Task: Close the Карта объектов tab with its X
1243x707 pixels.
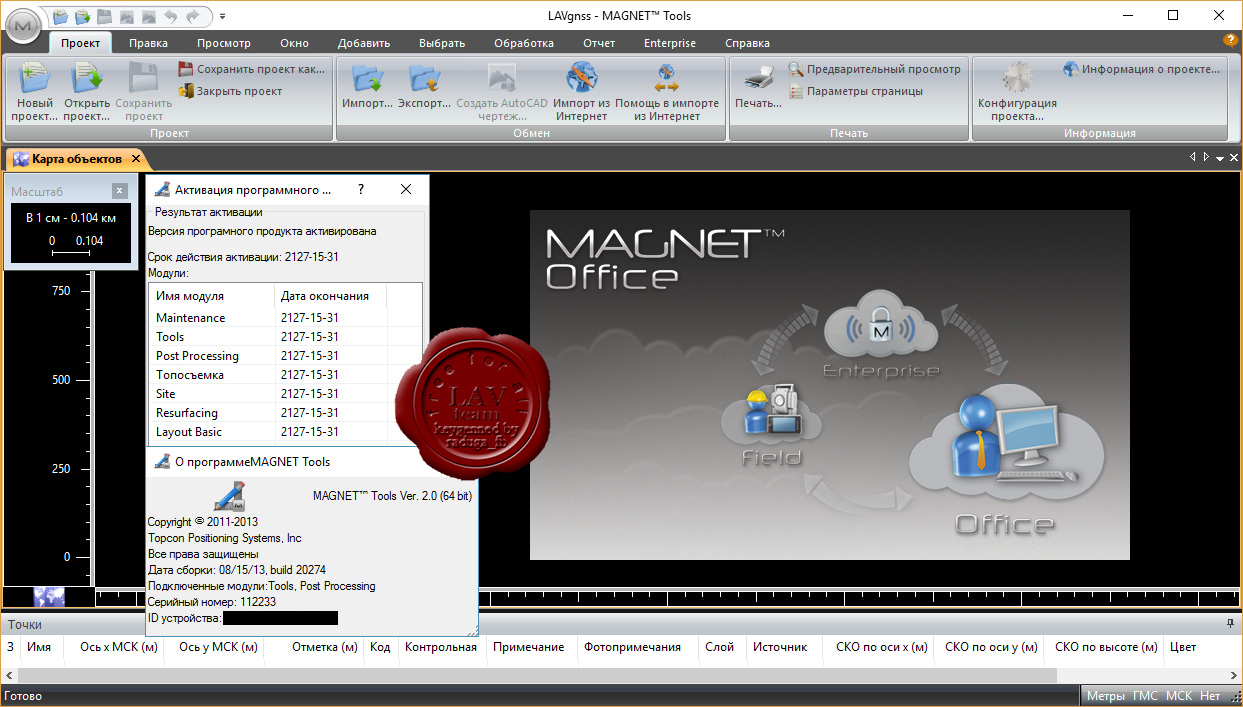Action: pos(137,159)
